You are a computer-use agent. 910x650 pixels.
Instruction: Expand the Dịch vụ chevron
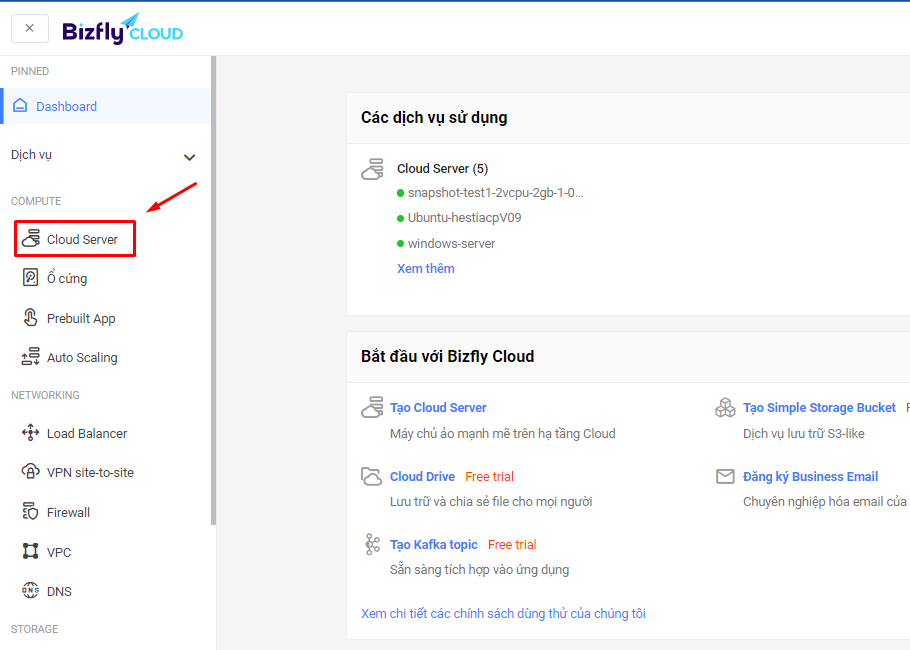pyautogui.click(x=189, y=157)
